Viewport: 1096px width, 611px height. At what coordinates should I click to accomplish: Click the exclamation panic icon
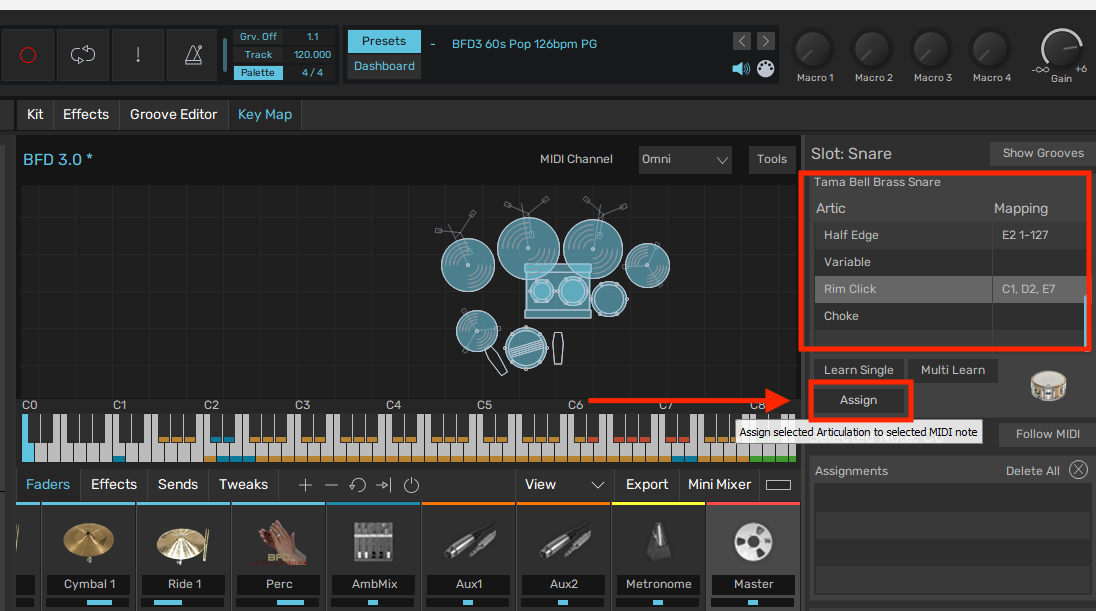pos(138,55)
